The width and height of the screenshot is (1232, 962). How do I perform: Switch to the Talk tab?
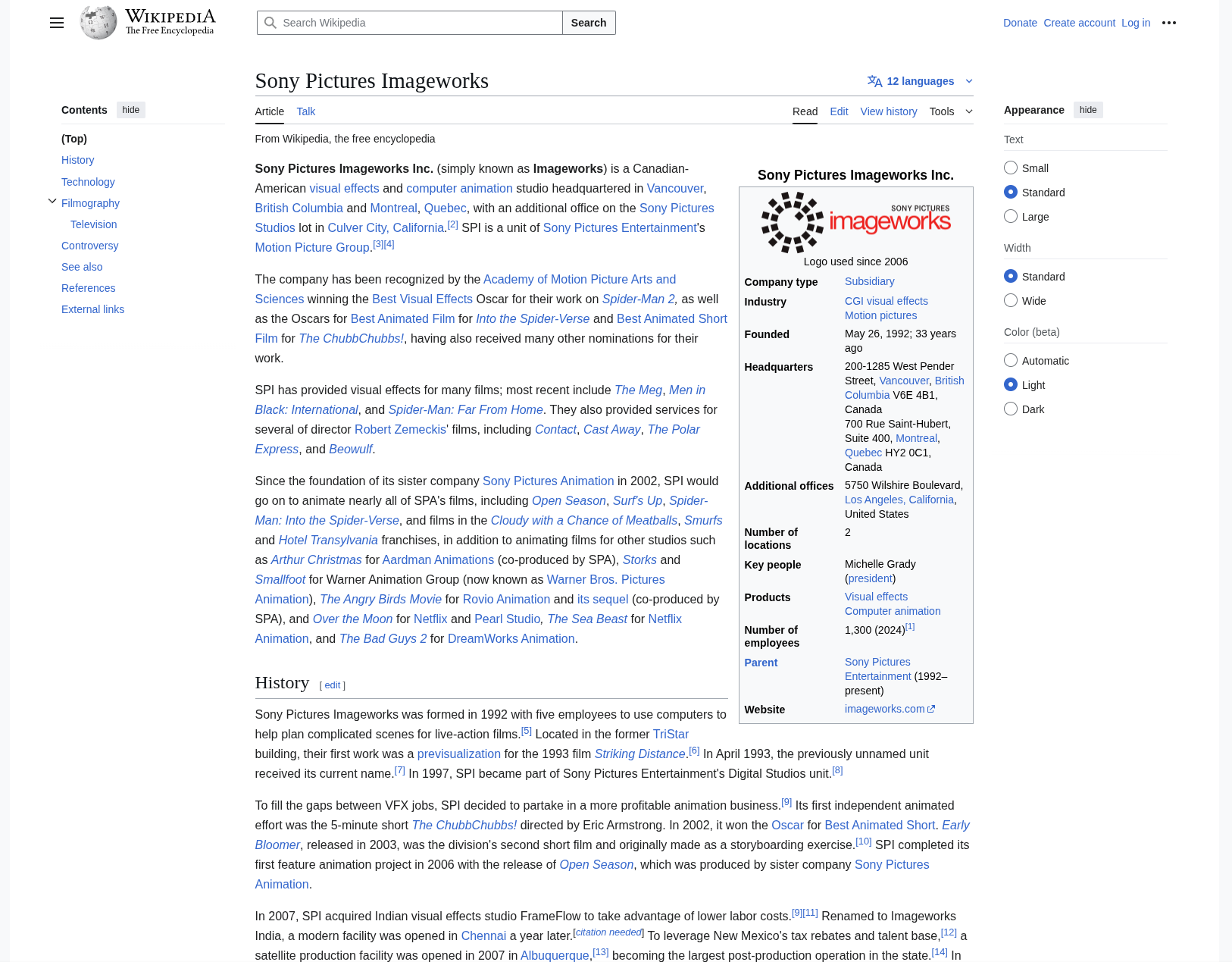[306, 111]
